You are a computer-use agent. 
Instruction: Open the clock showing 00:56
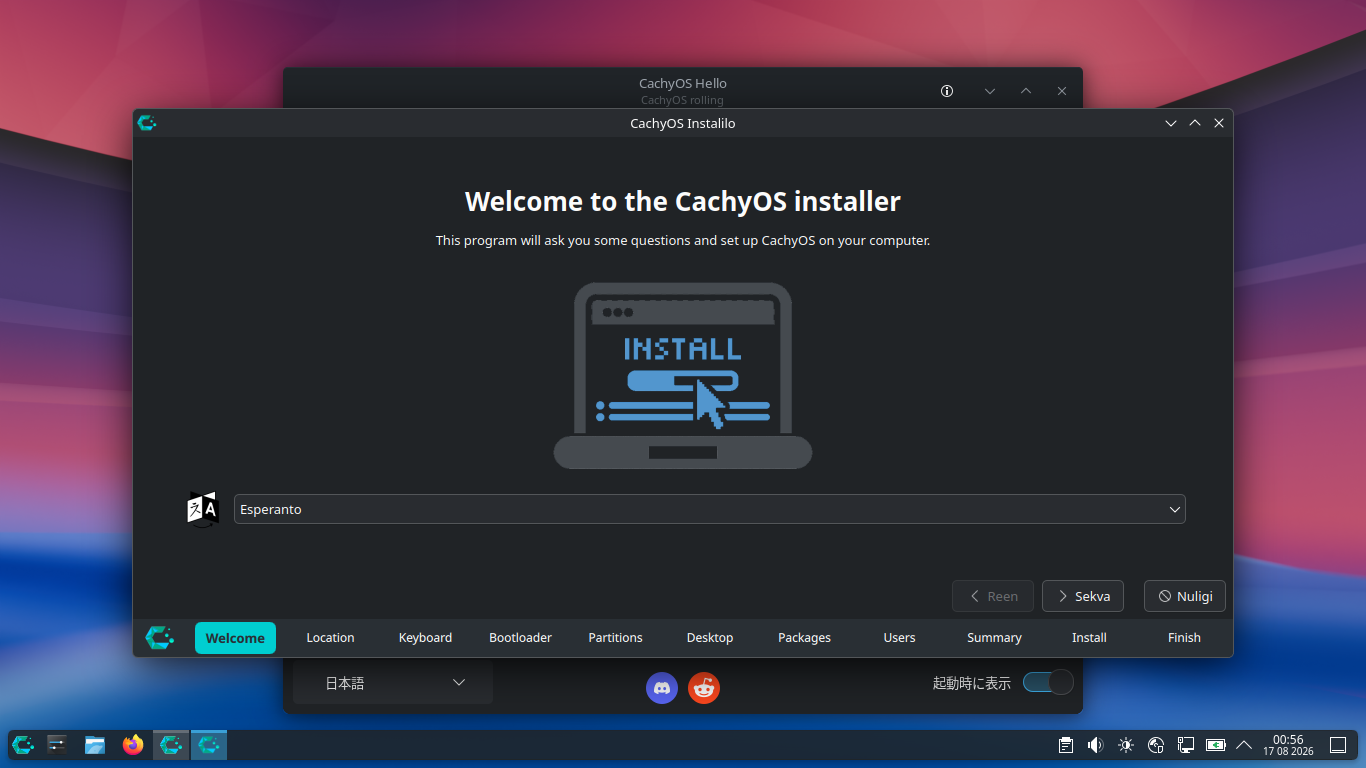pos(1288,745)
